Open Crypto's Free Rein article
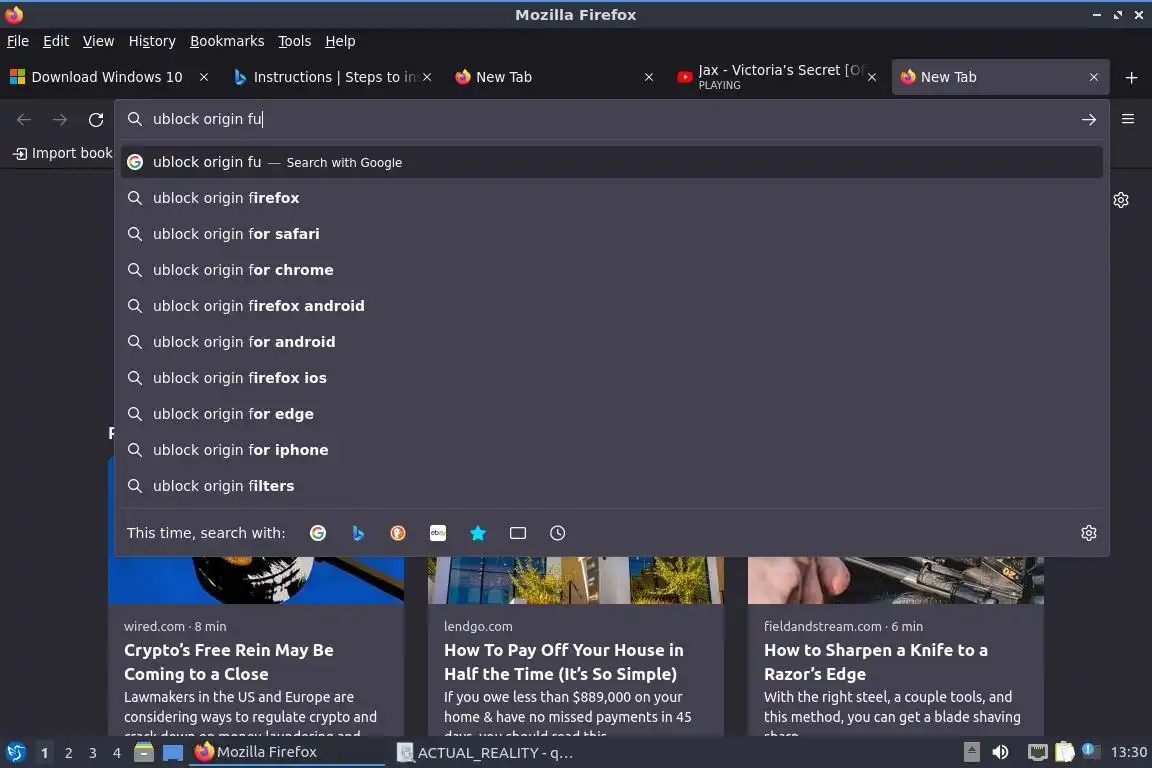This screenshot has height=768, width=1152. [x=228, y=662]
